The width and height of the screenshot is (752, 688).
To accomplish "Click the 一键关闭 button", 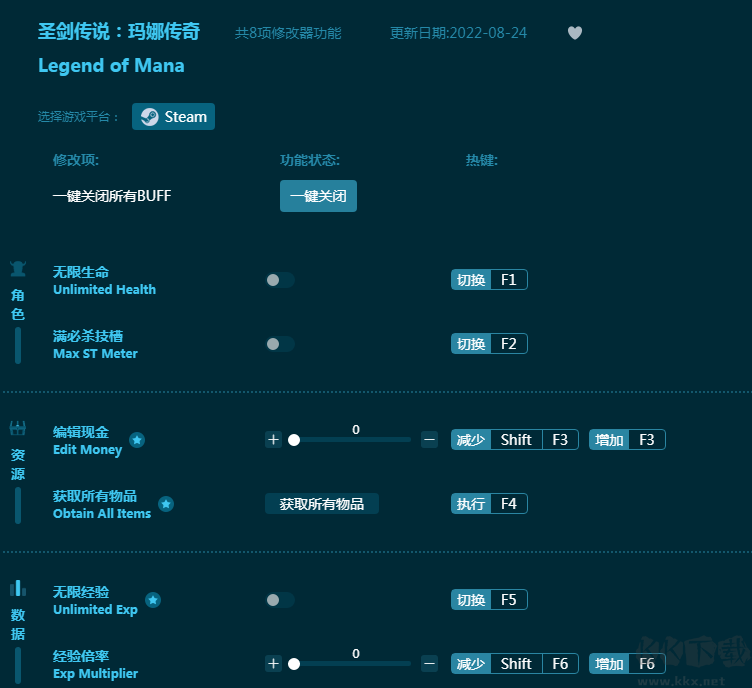I will tap(318, 196).
